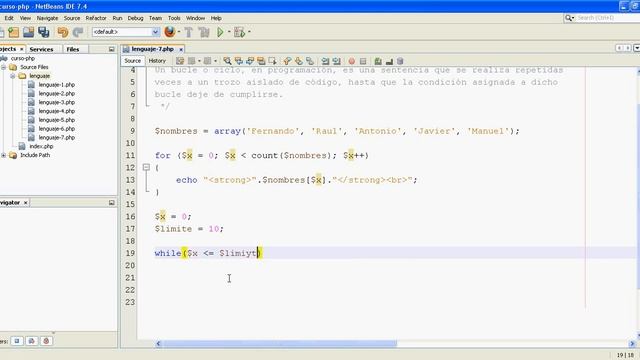Click Previous Bookmark icon
This screenshot has width=640, height=360.
coord(288,61)
